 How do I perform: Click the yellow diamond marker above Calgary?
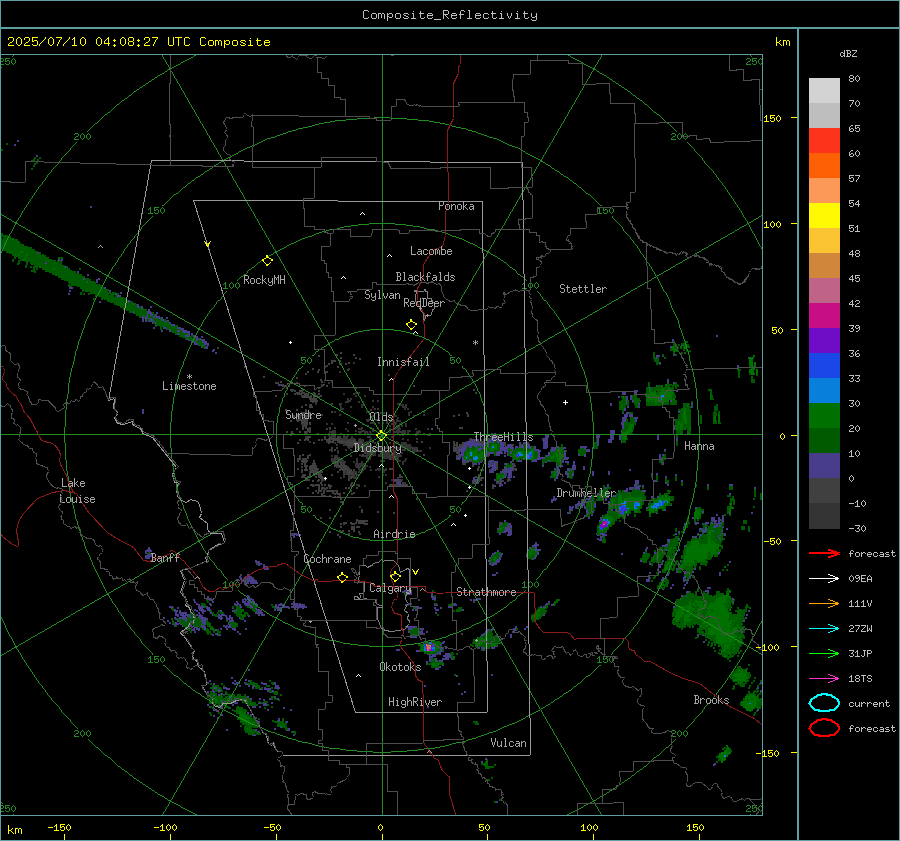[x=395, y=576]
